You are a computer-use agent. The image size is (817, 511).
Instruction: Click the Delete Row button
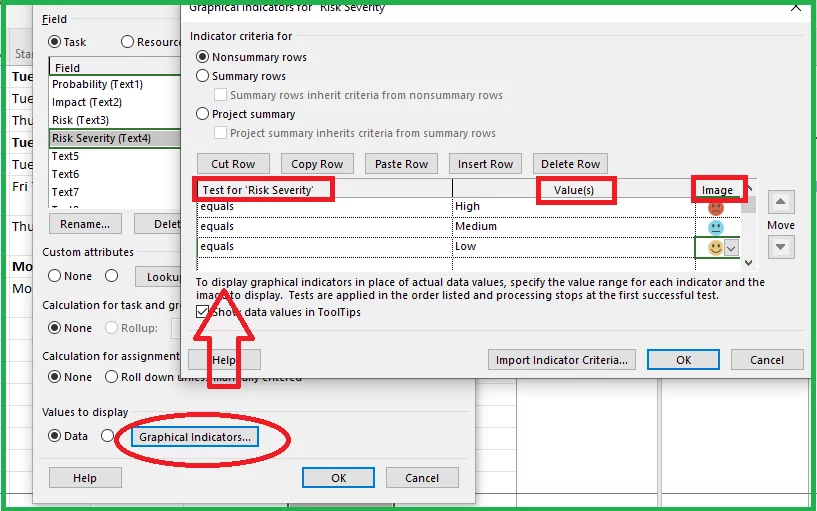pyautogui.click(x=570, y=164)
